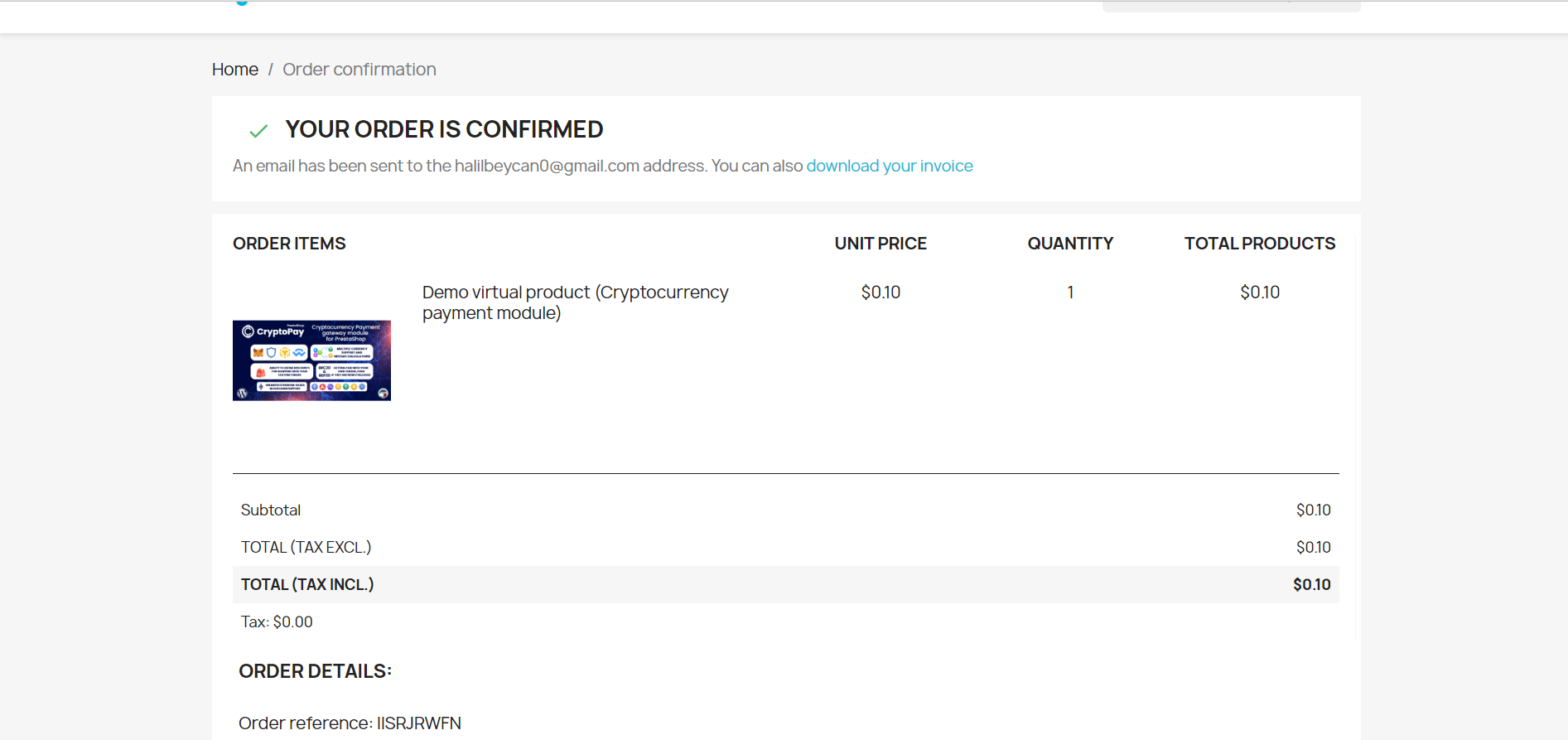This screenshot has height=740, width=1568.
Task: Click the PrestaShop mascot icon on the product image
Action: pos(383,393)
